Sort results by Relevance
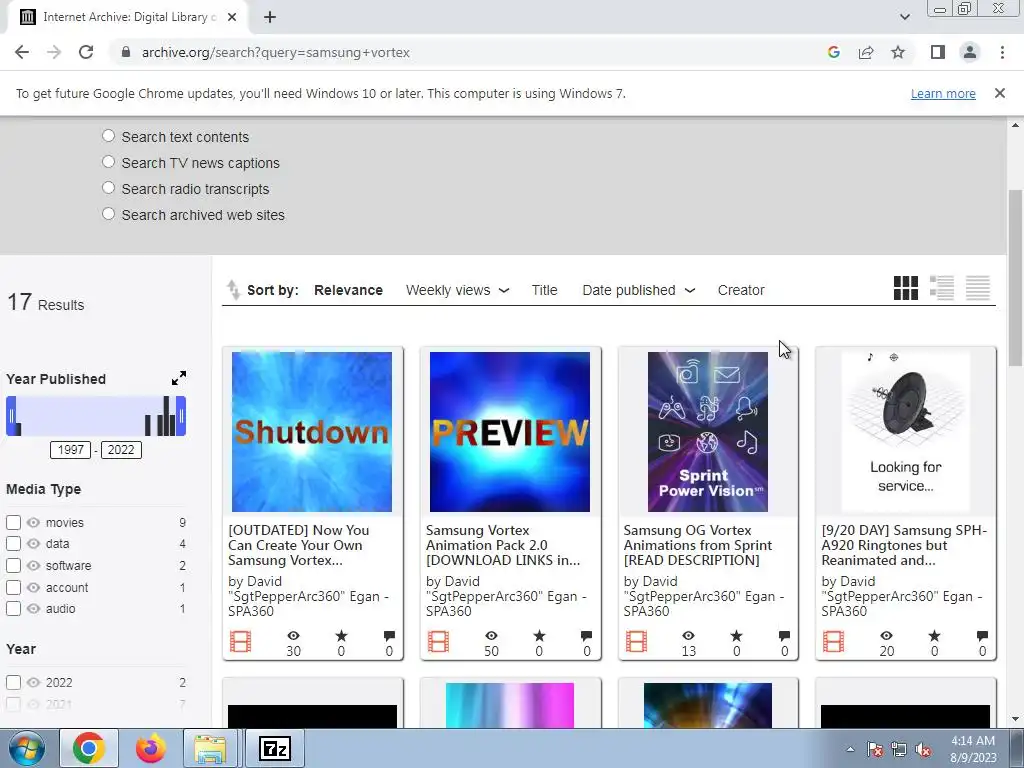The width and height of the screenshot is (1024, 768). click(x=348, y=290)
